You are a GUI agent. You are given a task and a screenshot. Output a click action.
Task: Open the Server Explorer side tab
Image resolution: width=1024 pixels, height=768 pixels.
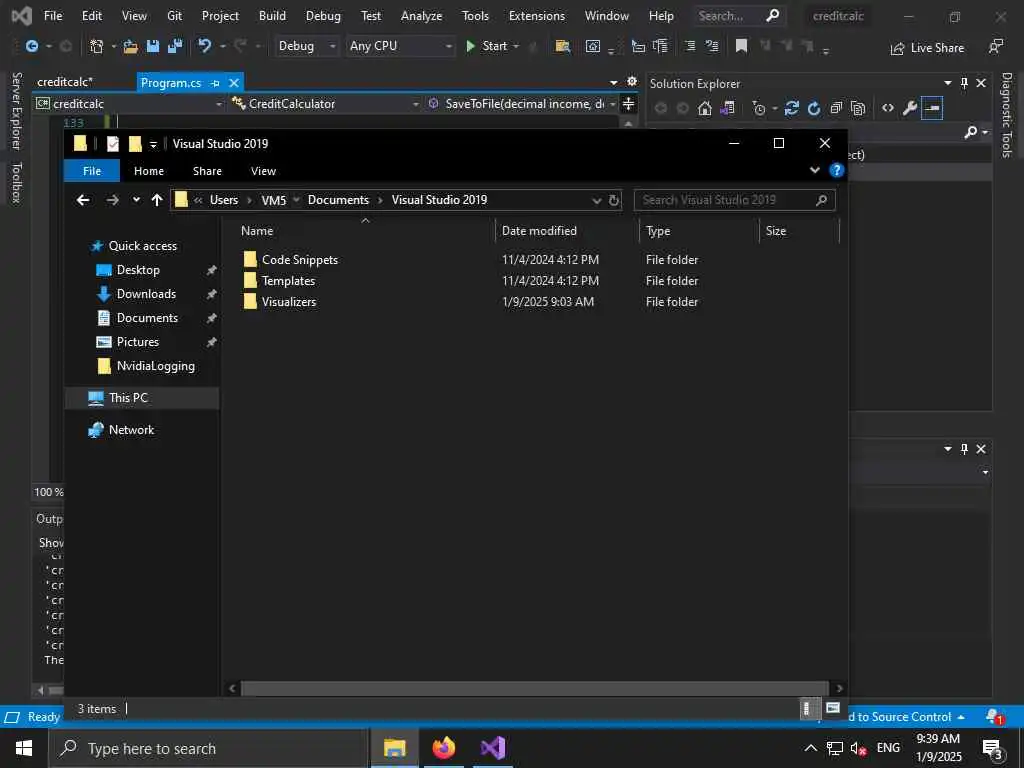[17, 111]
